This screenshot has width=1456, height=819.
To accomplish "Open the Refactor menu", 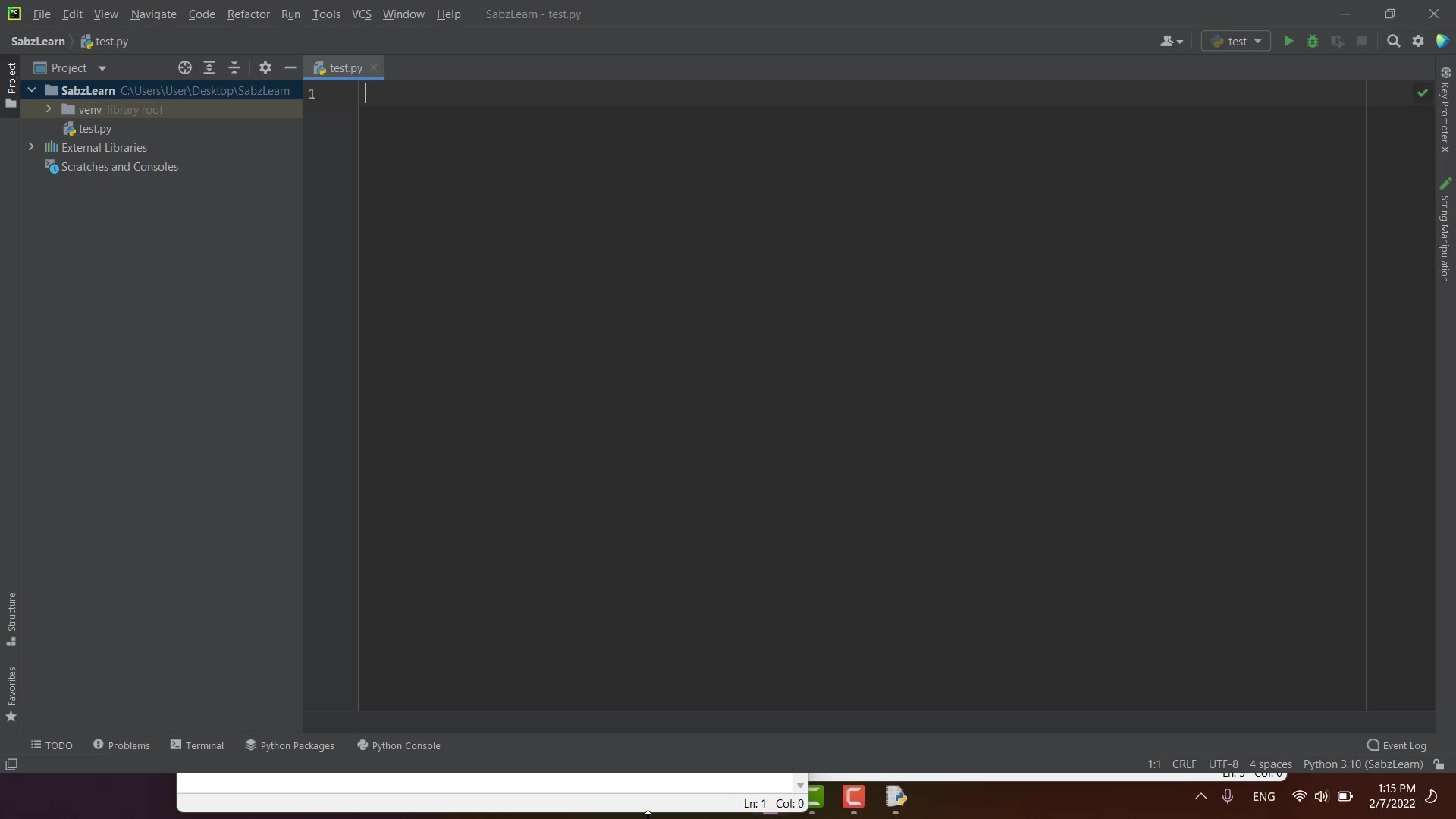I will pos(248,14).
